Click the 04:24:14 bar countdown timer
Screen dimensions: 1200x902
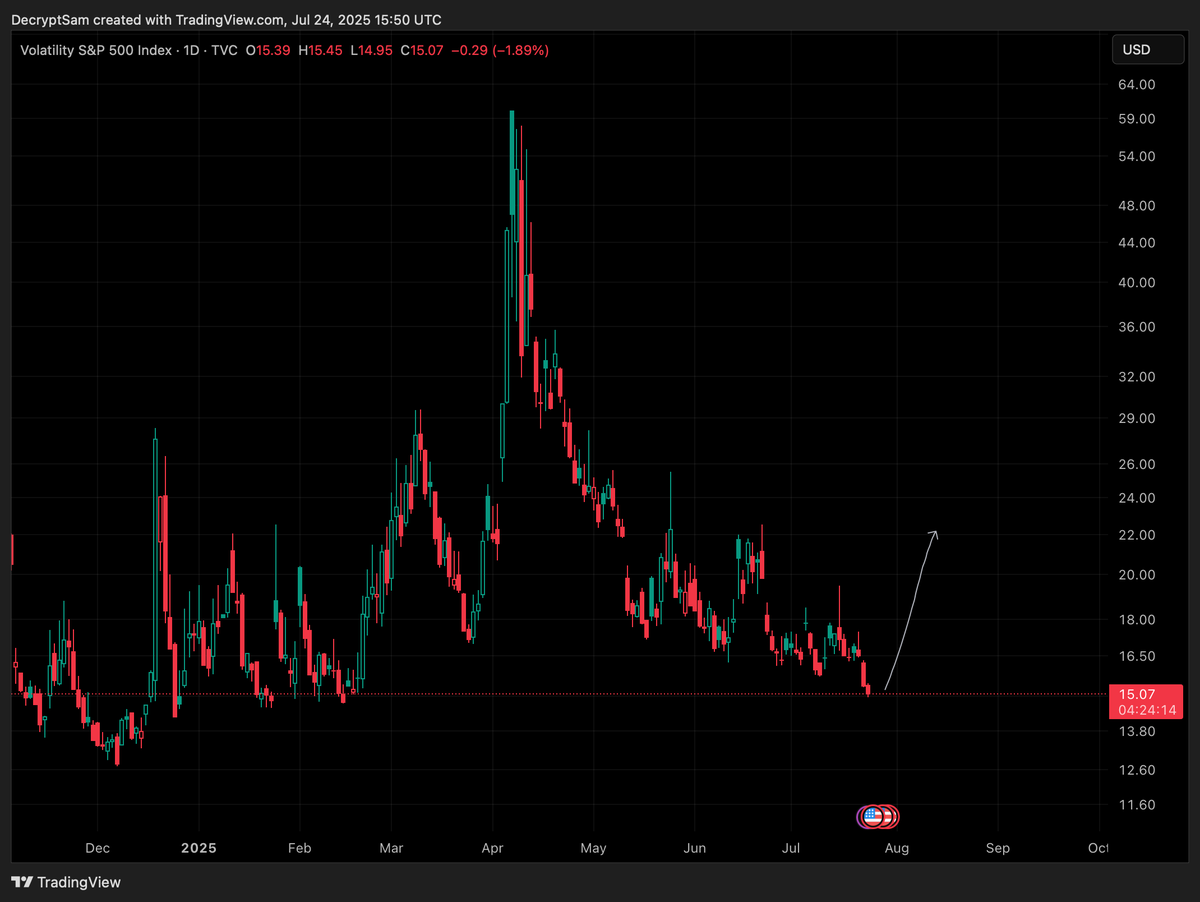point(1147,710)
